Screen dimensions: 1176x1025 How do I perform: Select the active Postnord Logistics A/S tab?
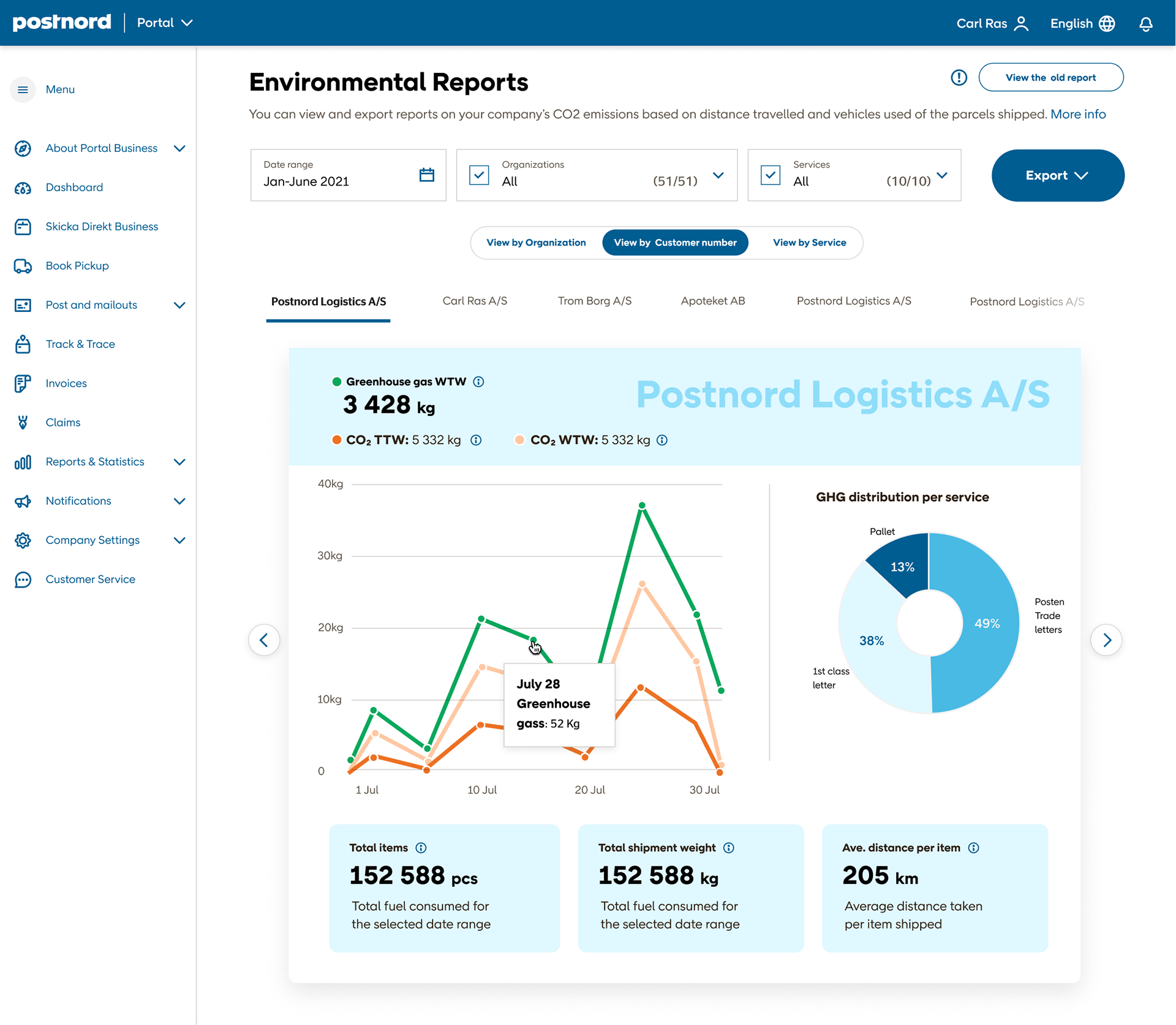[328, 301]
